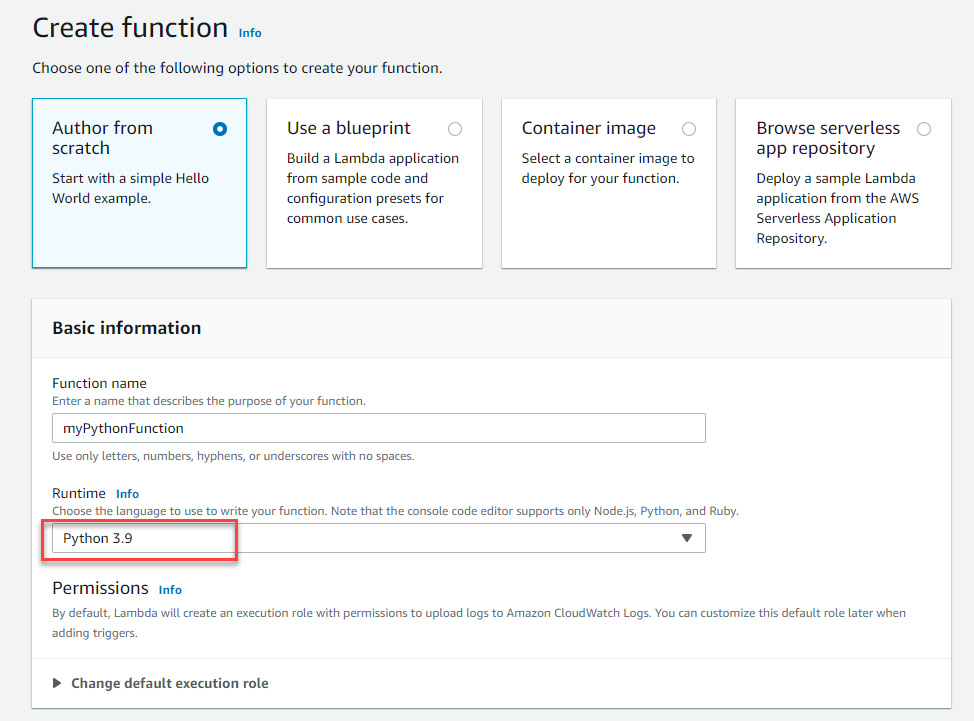The image size is (974, 721).
Task: Click the Basic information section header
Action: (126, 328)
